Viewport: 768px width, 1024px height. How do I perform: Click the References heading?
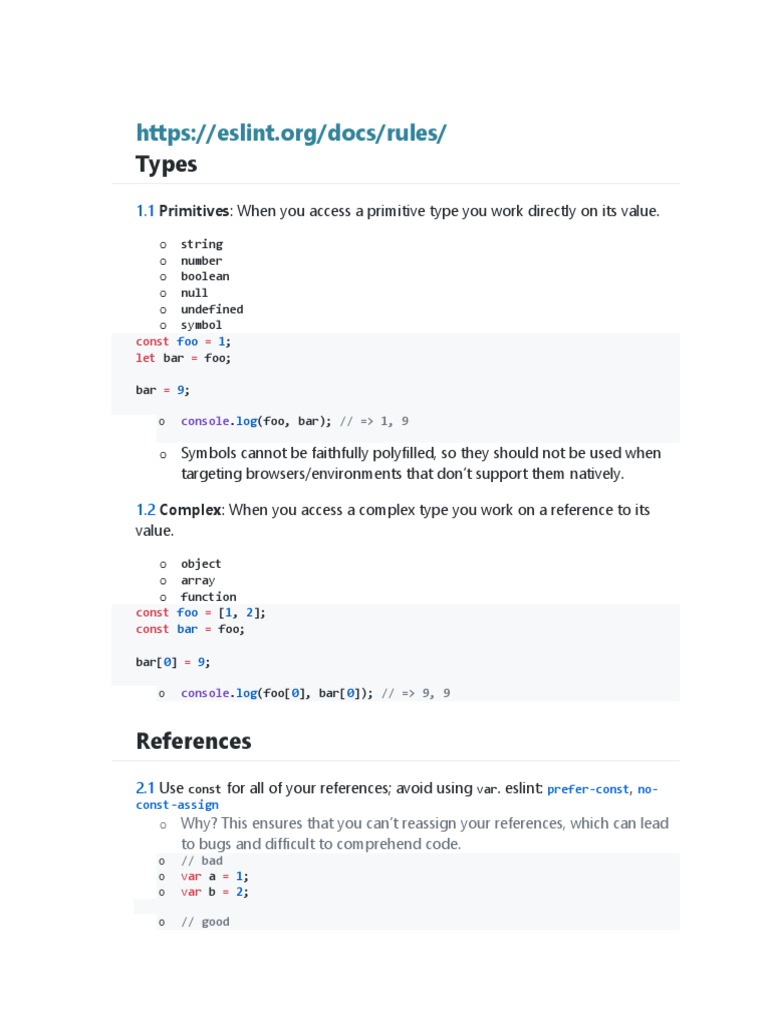click(193, 741)
